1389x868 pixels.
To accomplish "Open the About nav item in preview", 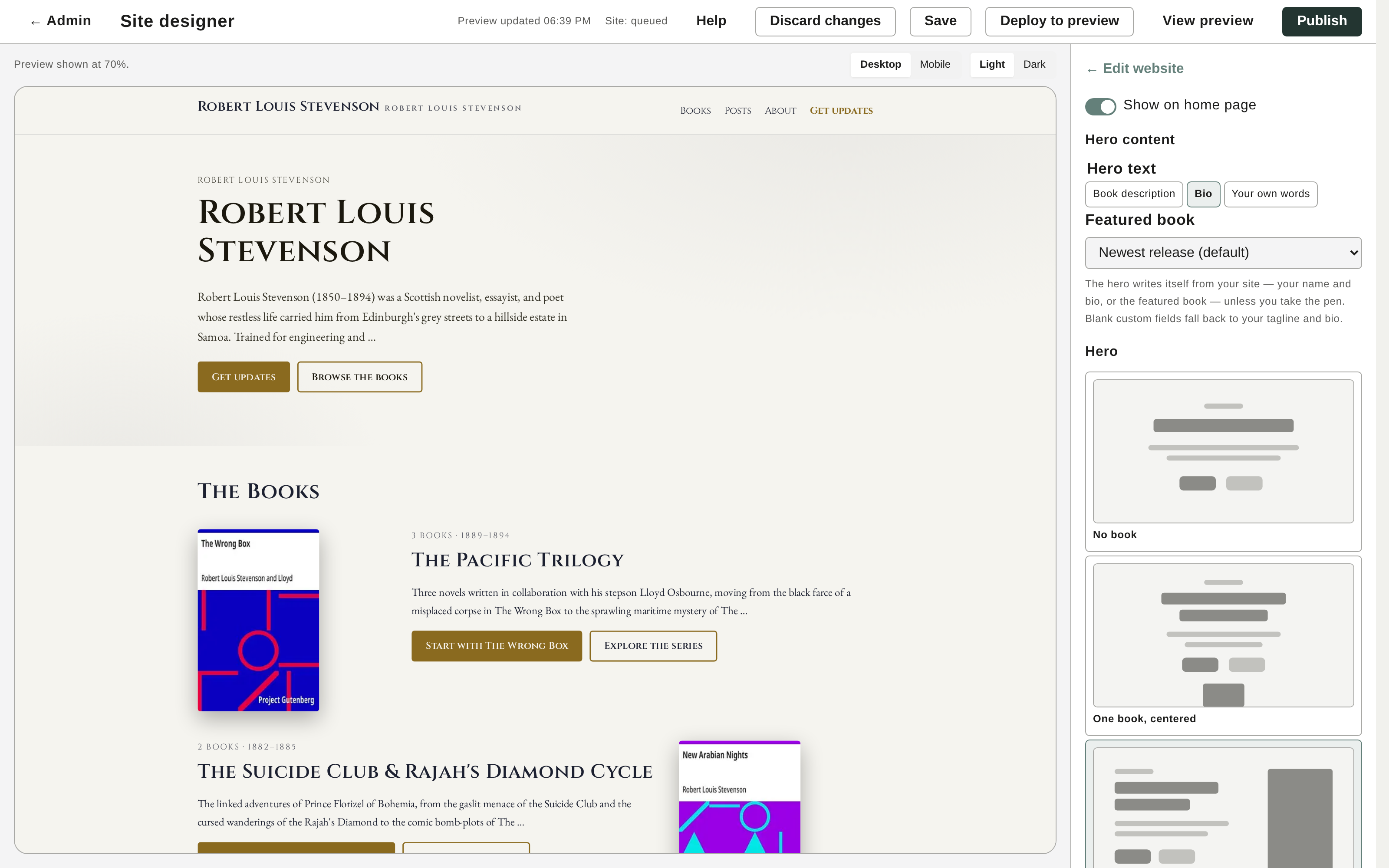I will click(x=780, y=110).
